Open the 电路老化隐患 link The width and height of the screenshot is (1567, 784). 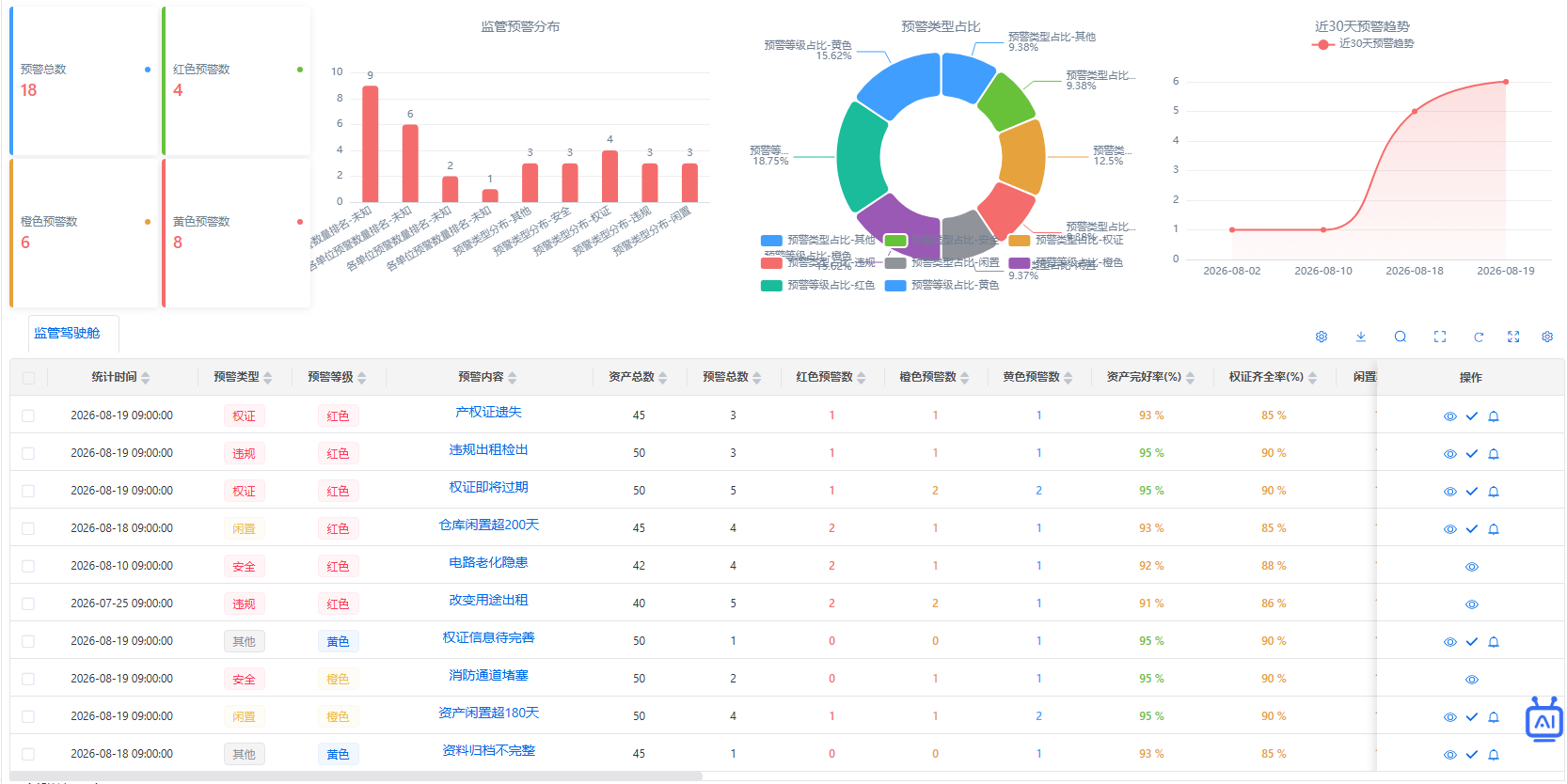(488, 563)
